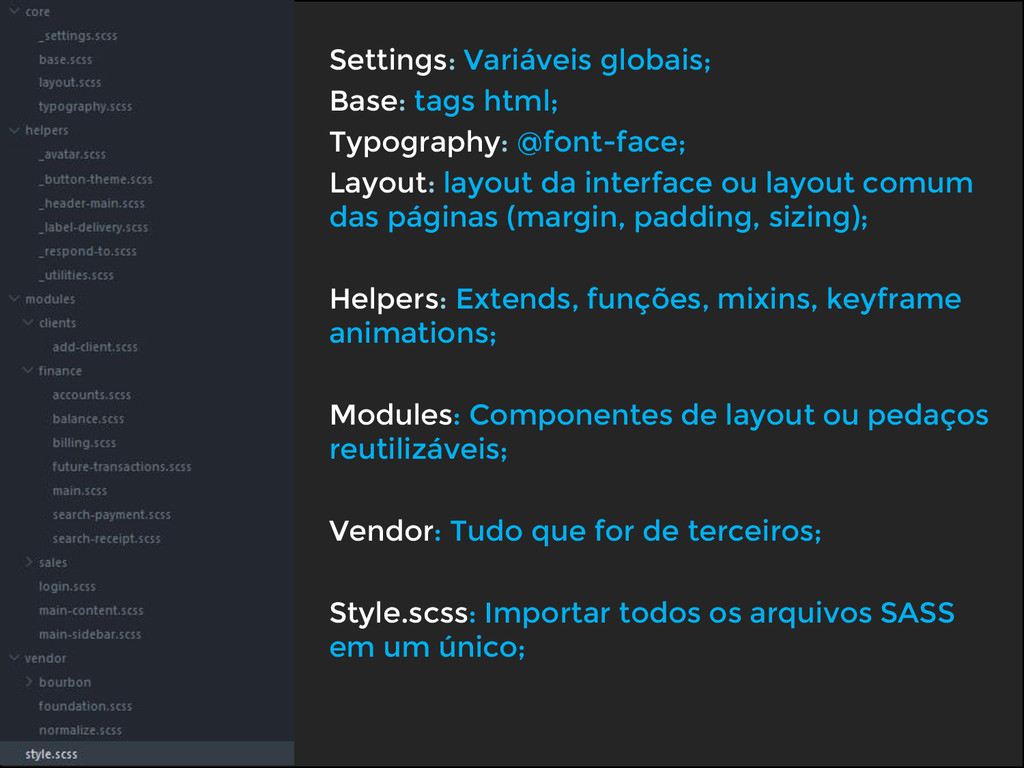The height and width of the screenshot is (768, 1024).
Task: Open the balance.scss file
Action: 88,419
